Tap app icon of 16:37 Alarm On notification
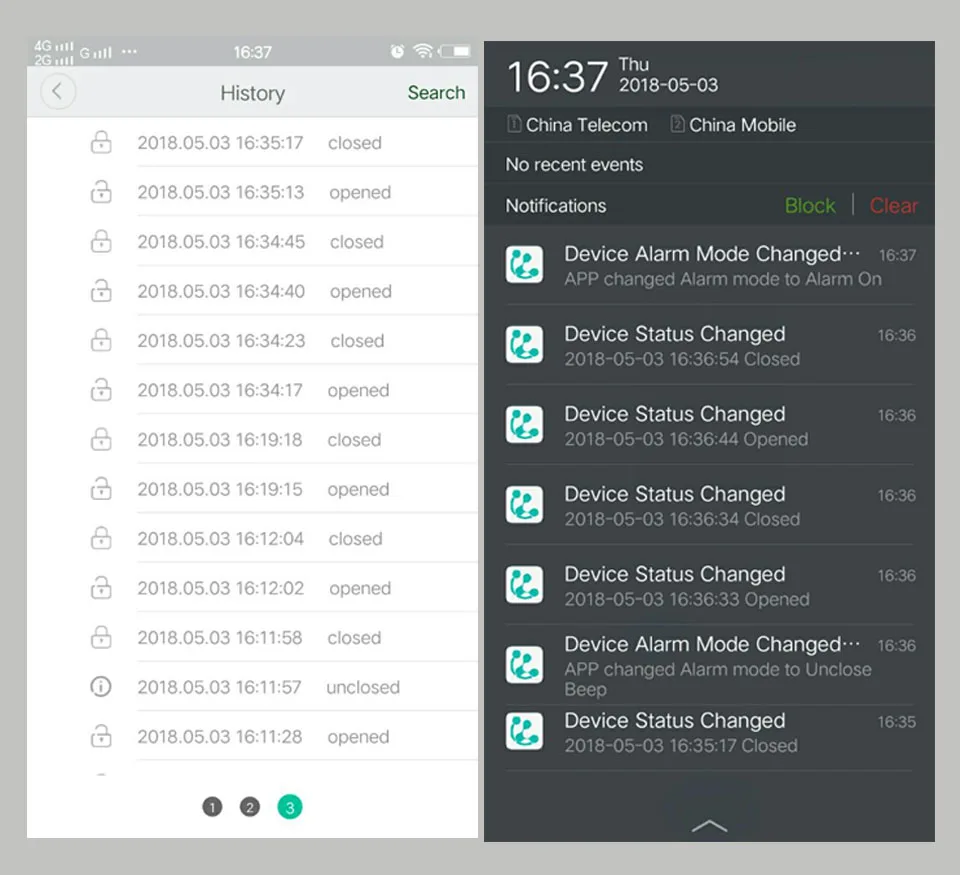 tap(524, 265)
